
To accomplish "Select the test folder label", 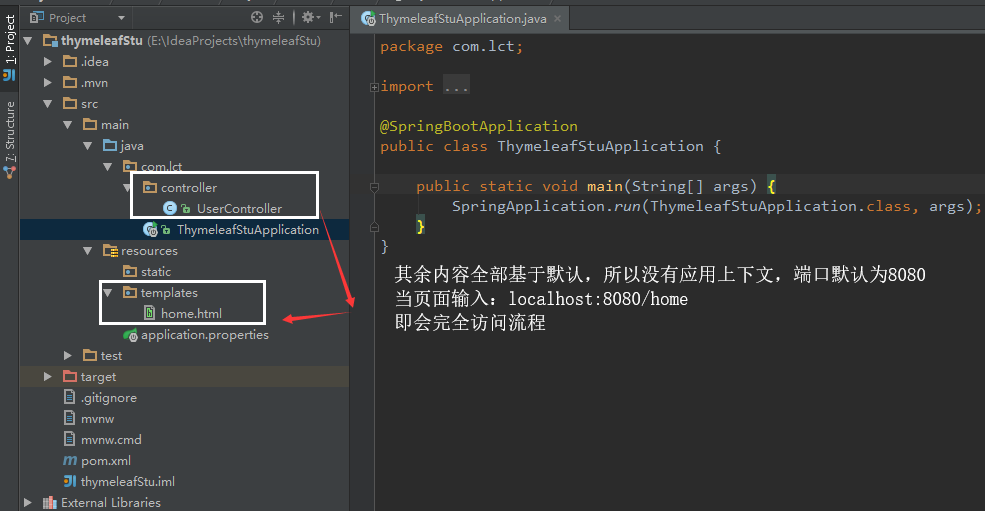I will (111, 356).
